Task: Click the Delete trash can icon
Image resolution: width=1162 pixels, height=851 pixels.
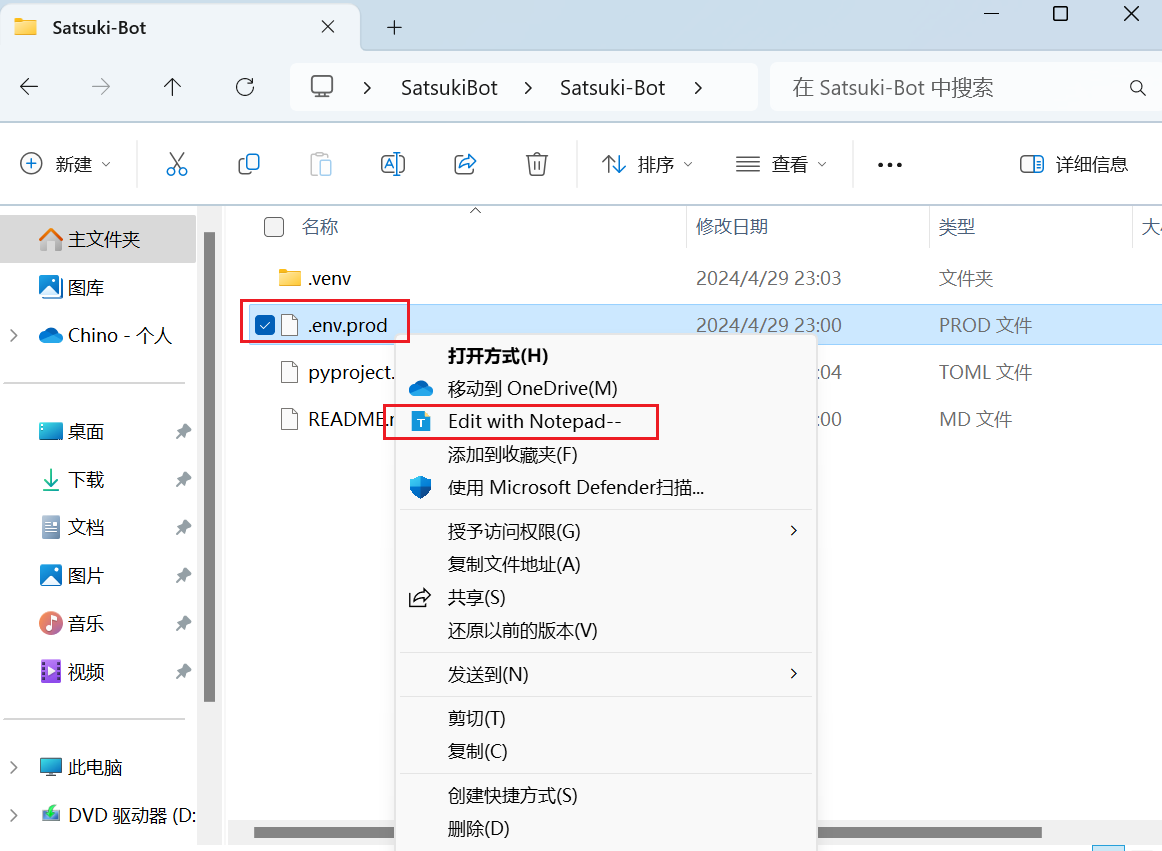Action: click(537, 164)
